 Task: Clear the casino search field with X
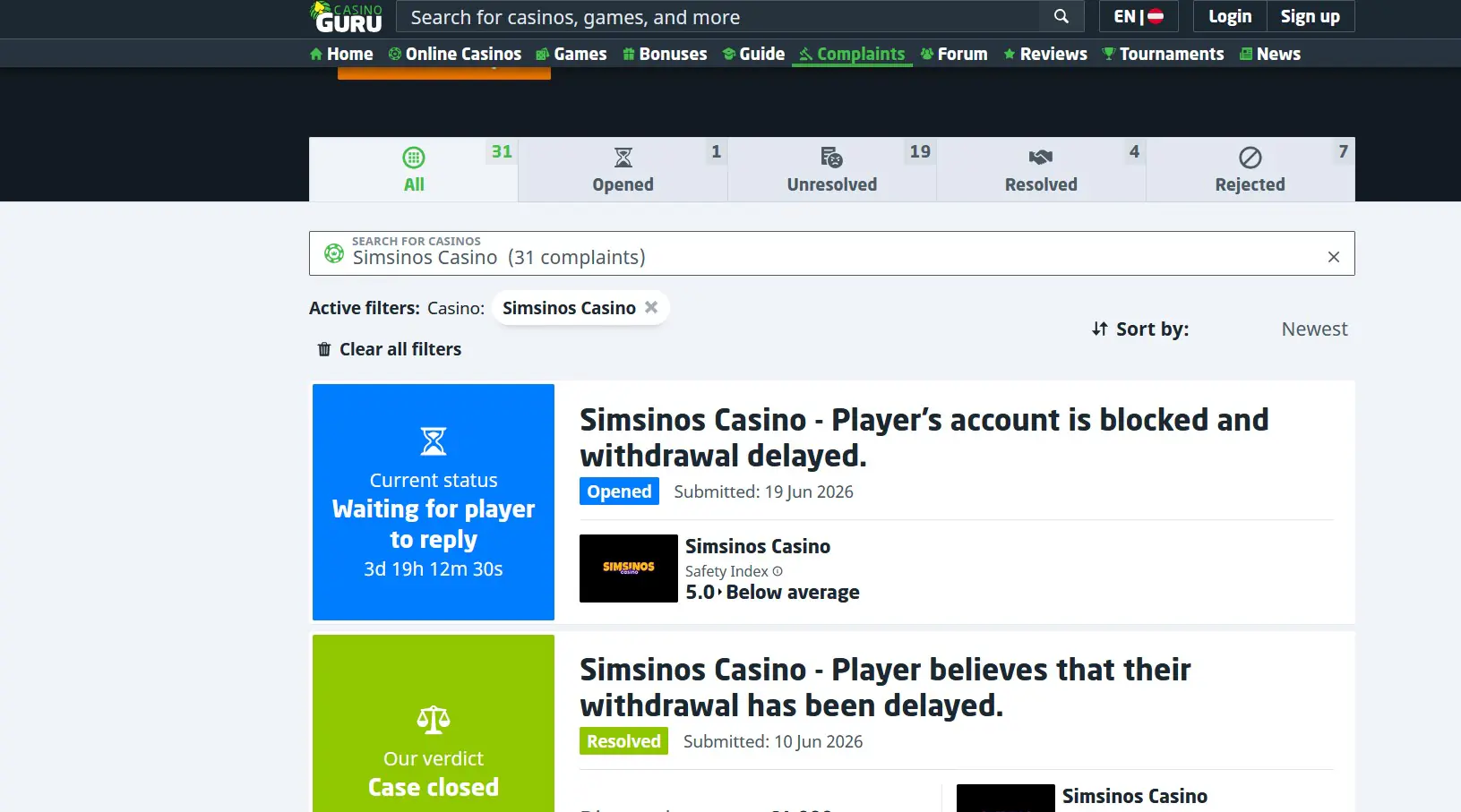click(1334, 257)
